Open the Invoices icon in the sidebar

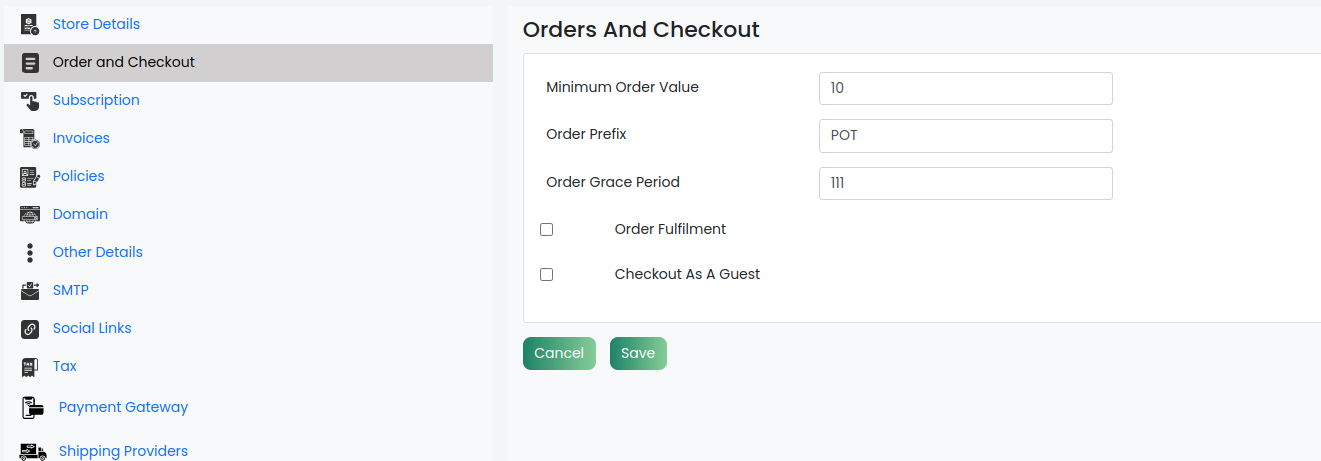[30, 138]
